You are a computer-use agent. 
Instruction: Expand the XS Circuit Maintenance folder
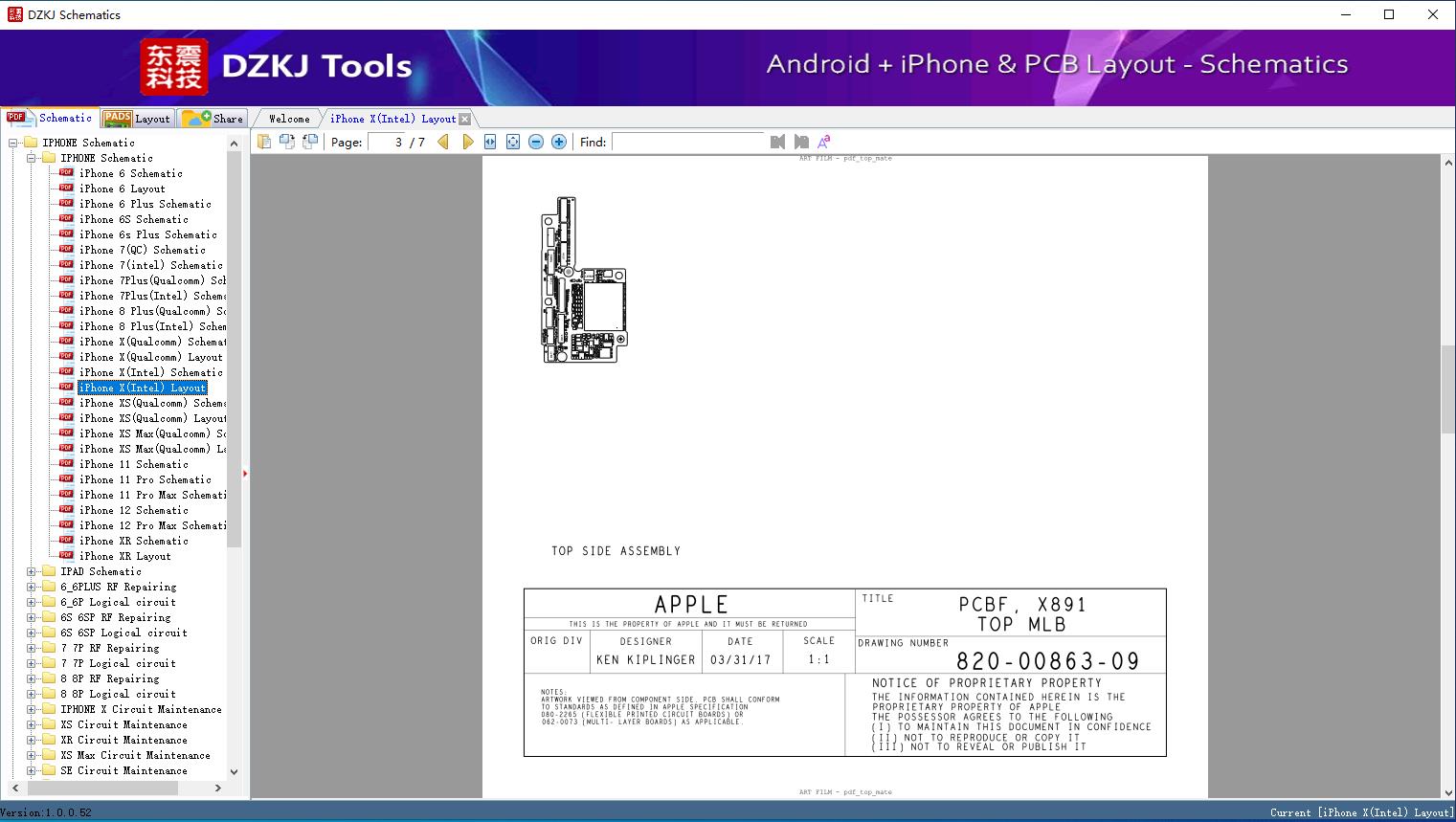[32, 724]
